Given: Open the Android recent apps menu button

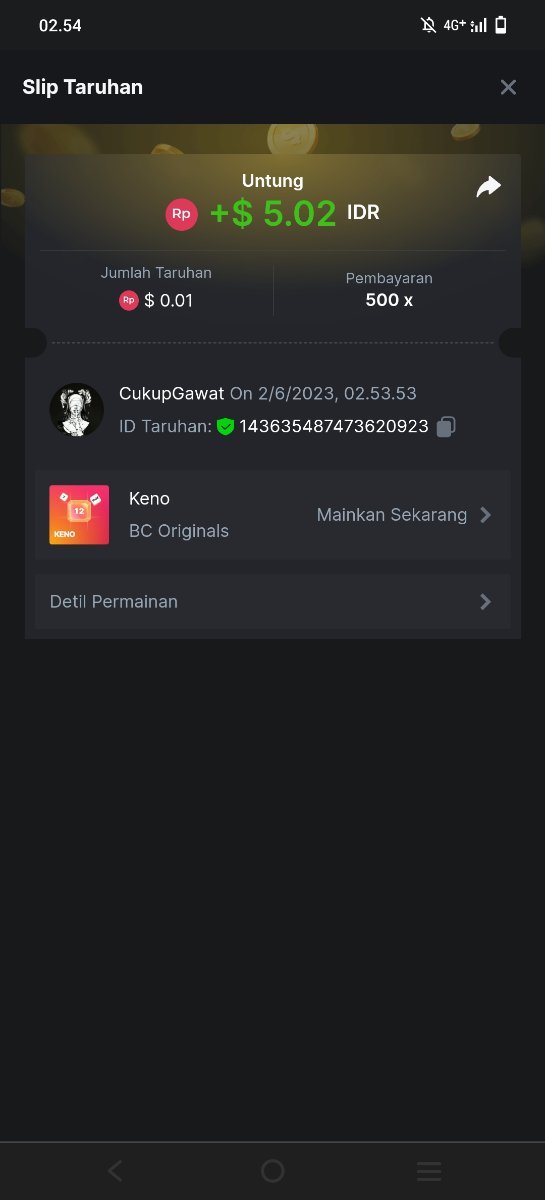Looking at the screenshot, I should point(429,1171).
